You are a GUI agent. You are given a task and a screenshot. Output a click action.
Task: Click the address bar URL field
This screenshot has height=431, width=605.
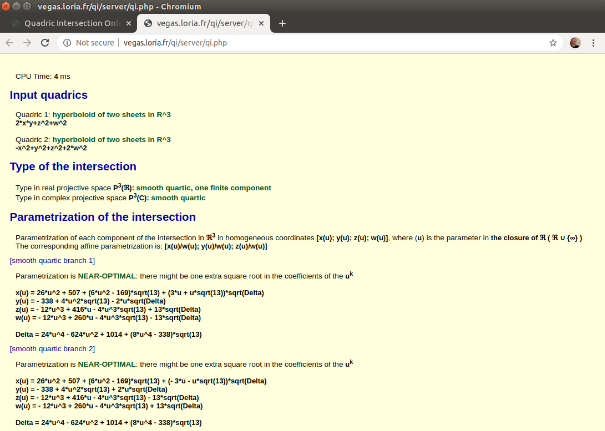coord(300,43)
